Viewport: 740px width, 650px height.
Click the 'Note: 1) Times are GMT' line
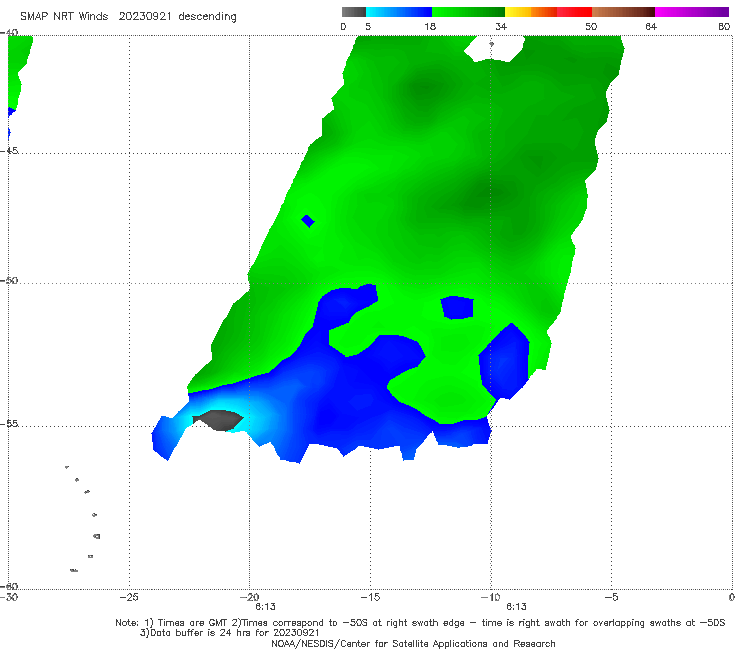[420, 623]
